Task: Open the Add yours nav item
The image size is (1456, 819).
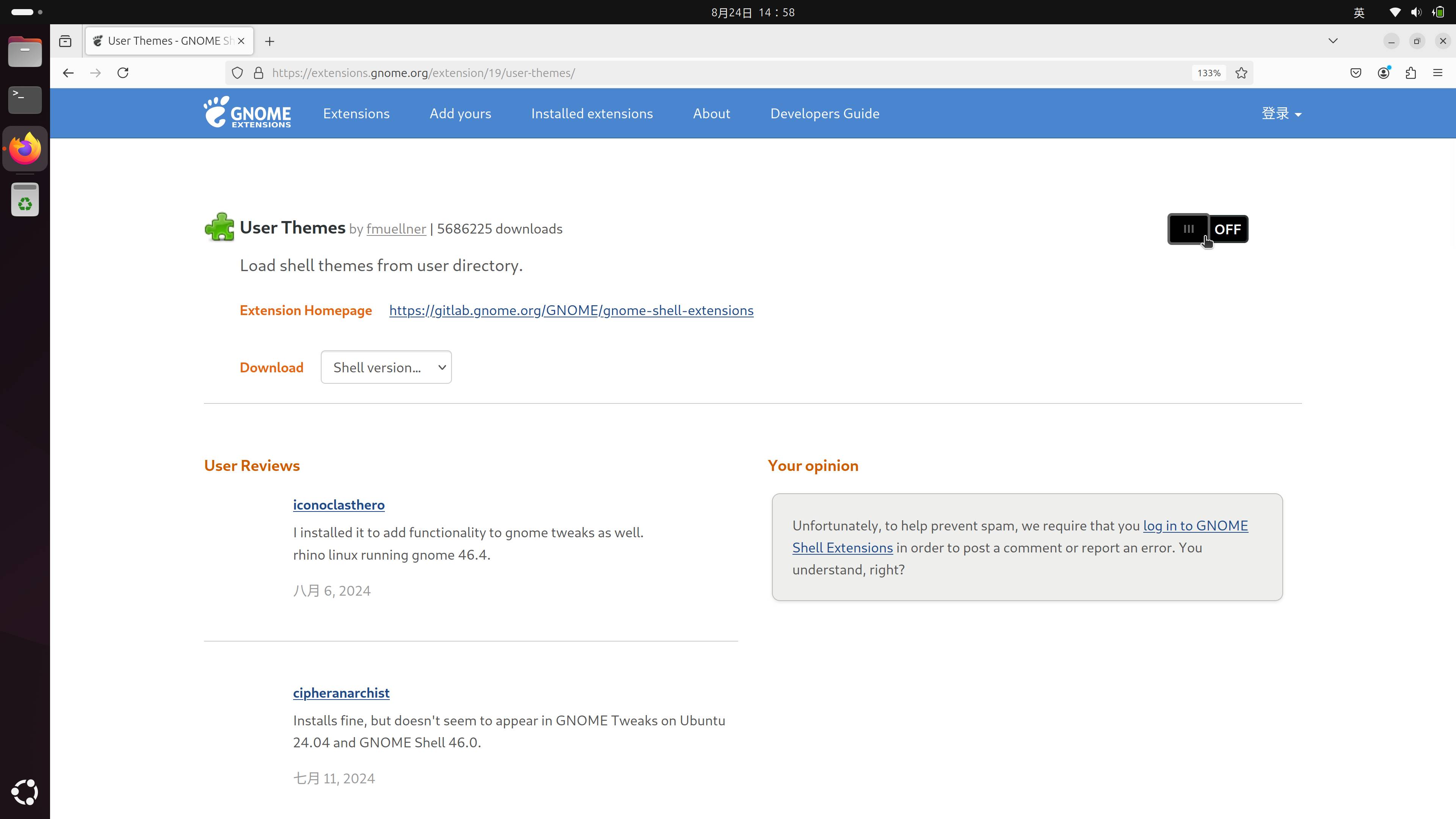Action: 460,114
